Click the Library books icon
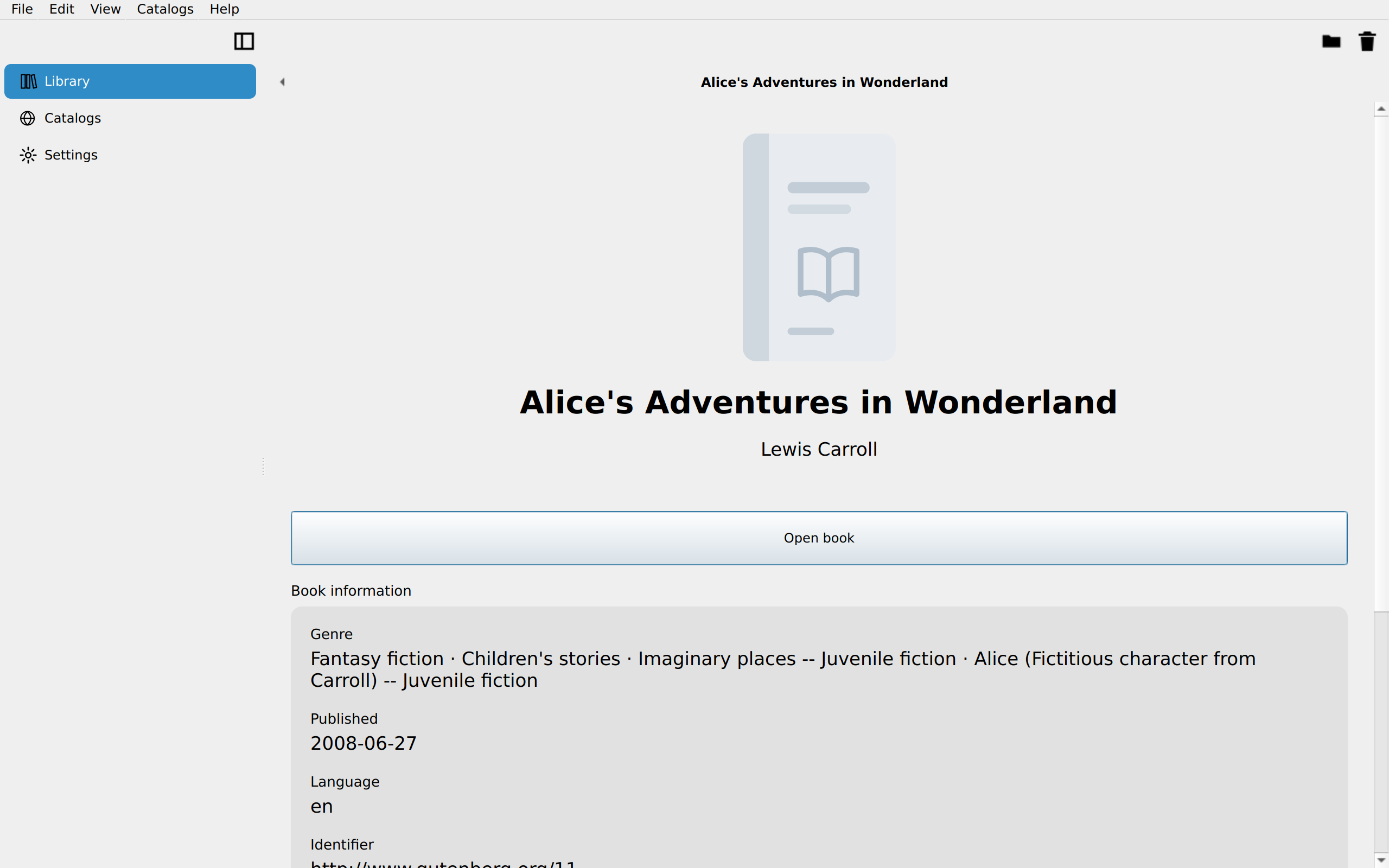Screen dimensions: 1389x868 (28, 81)
